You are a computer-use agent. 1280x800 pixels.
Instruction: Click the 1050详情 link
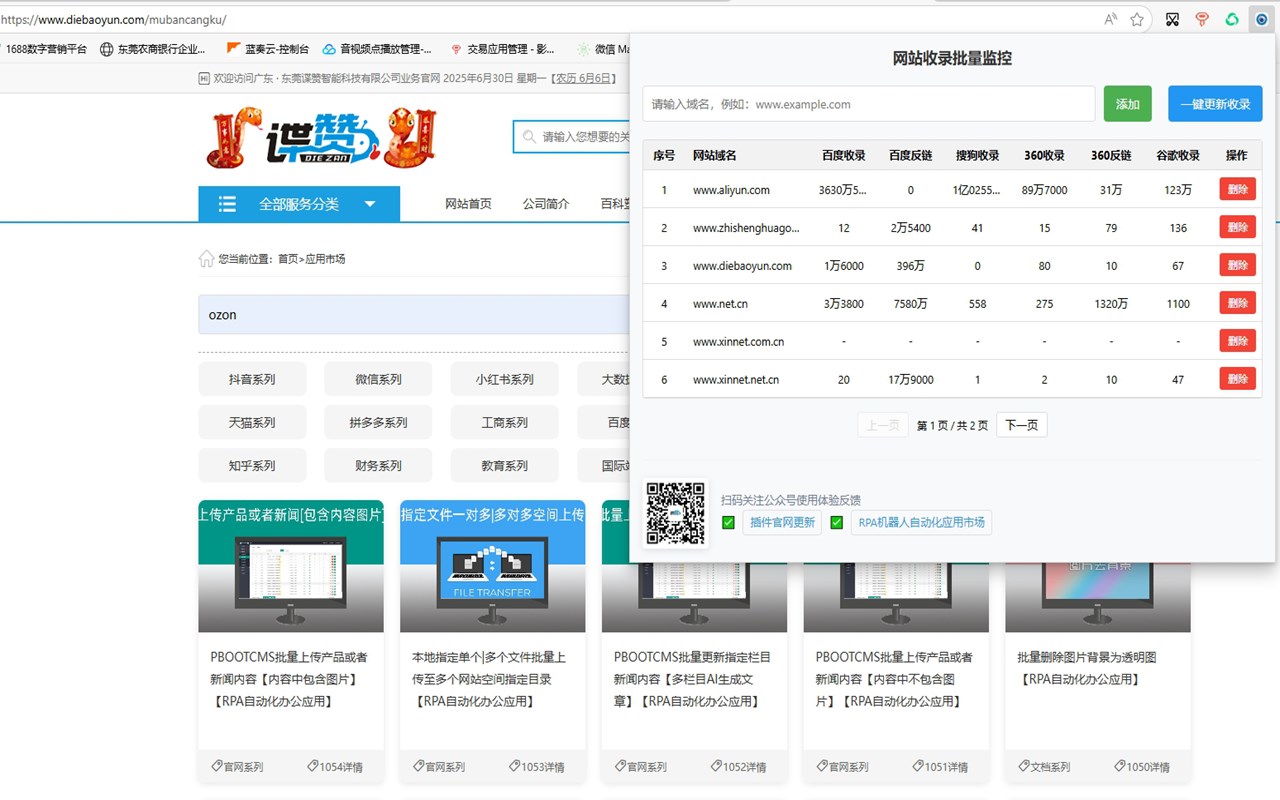[x=1142, y=767]
